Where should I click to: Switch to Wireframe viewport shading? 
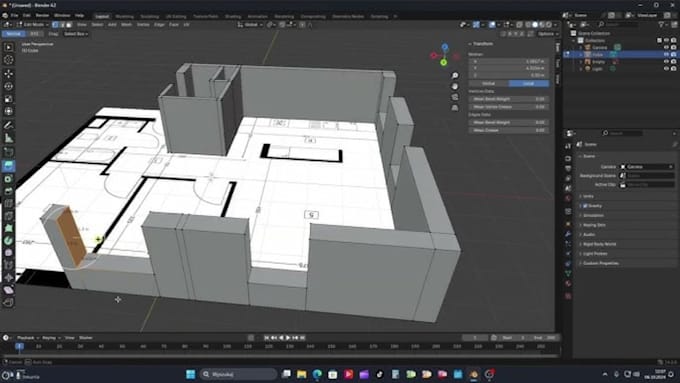[528, 25]
